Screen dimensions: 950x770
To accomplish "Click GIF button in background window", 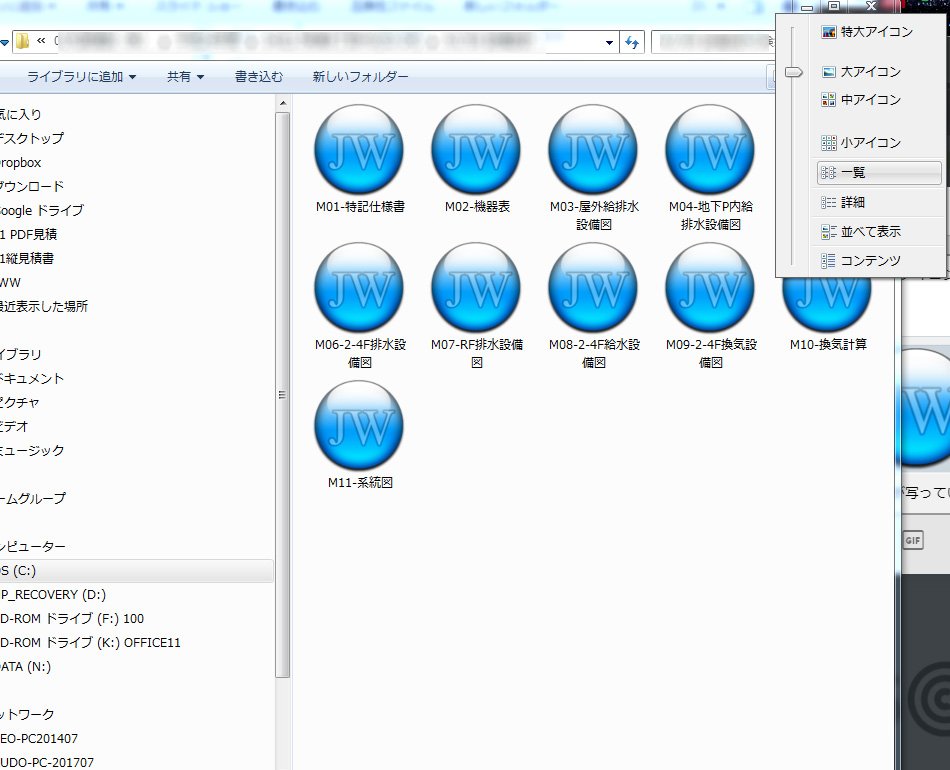I will (x=912, y=540).
